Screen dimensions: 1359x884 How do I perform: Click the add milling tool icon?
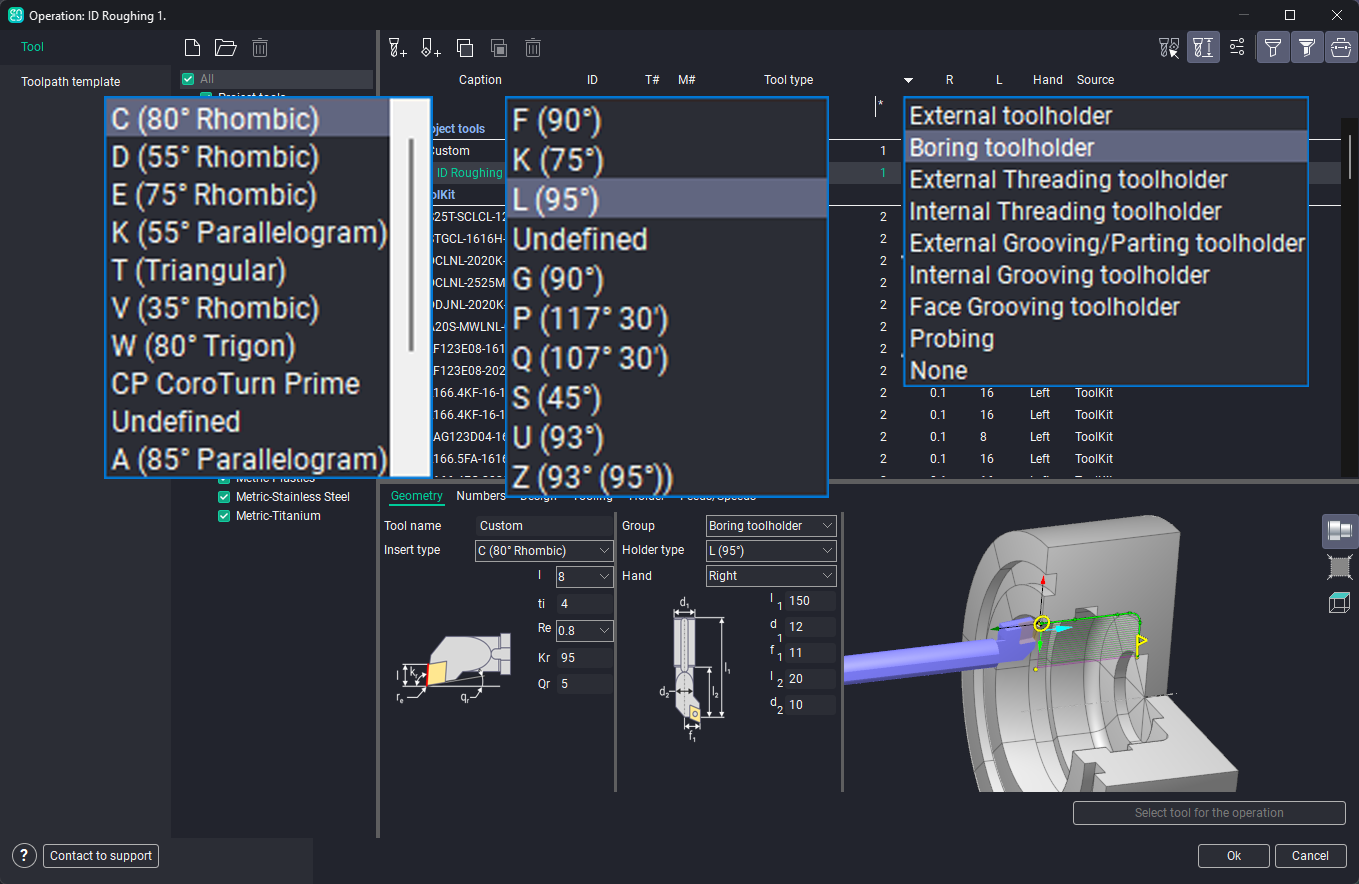click(x=397, y=47)
